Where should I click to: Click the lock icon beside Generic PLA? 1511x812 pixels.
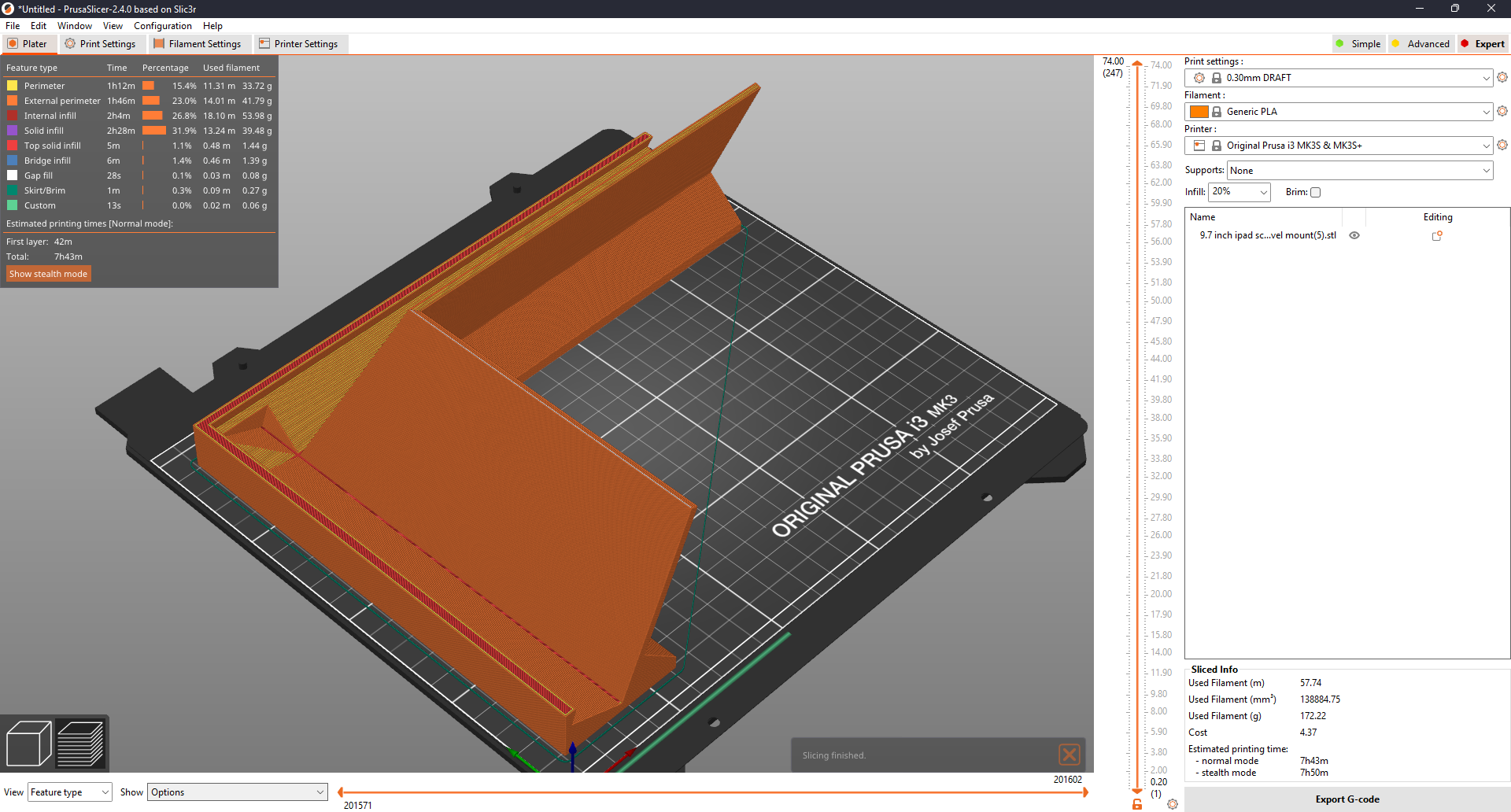[1217, 112]
